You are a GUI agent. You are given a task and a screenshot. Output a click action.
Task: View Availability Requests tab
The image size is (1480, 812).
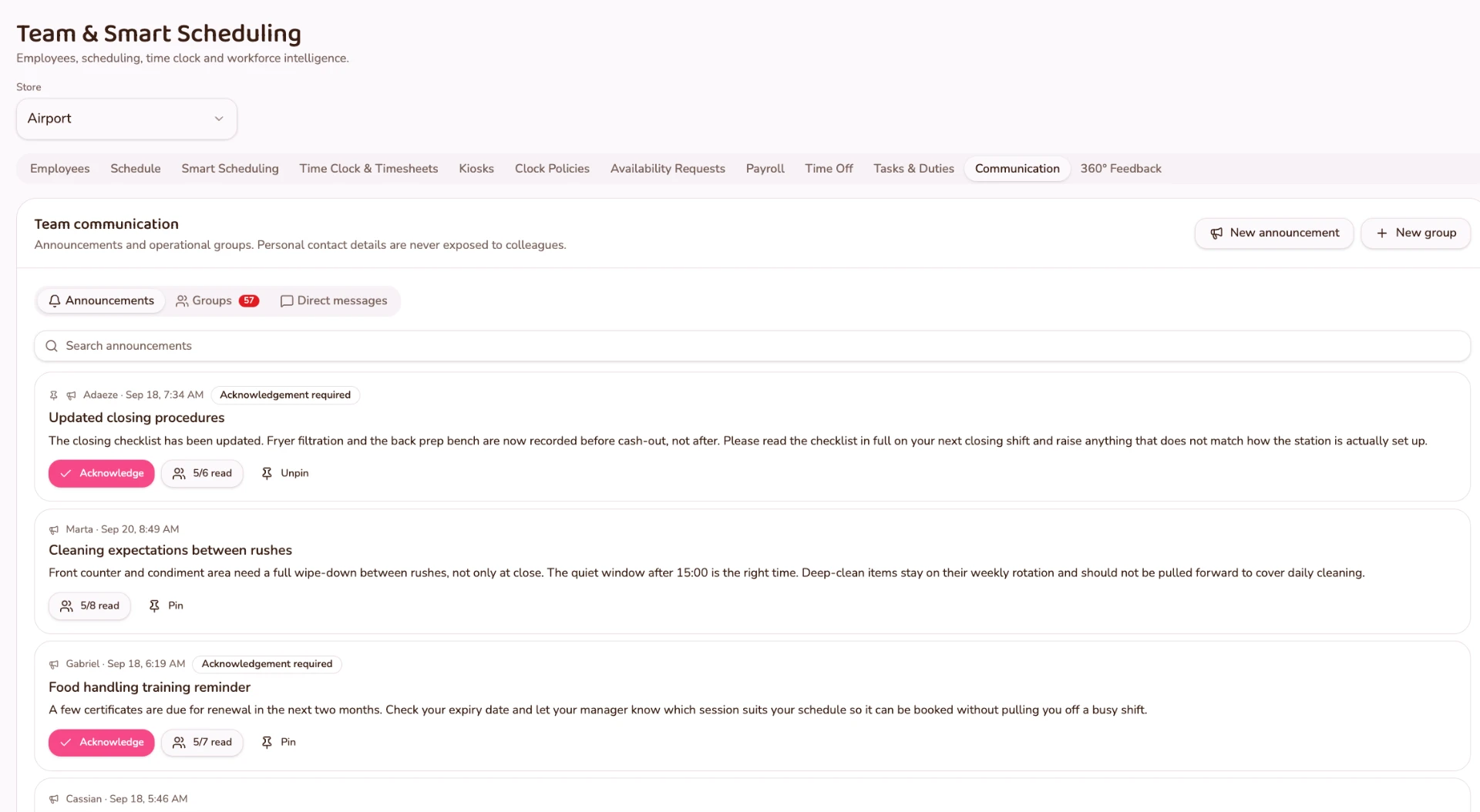point(668,169)
